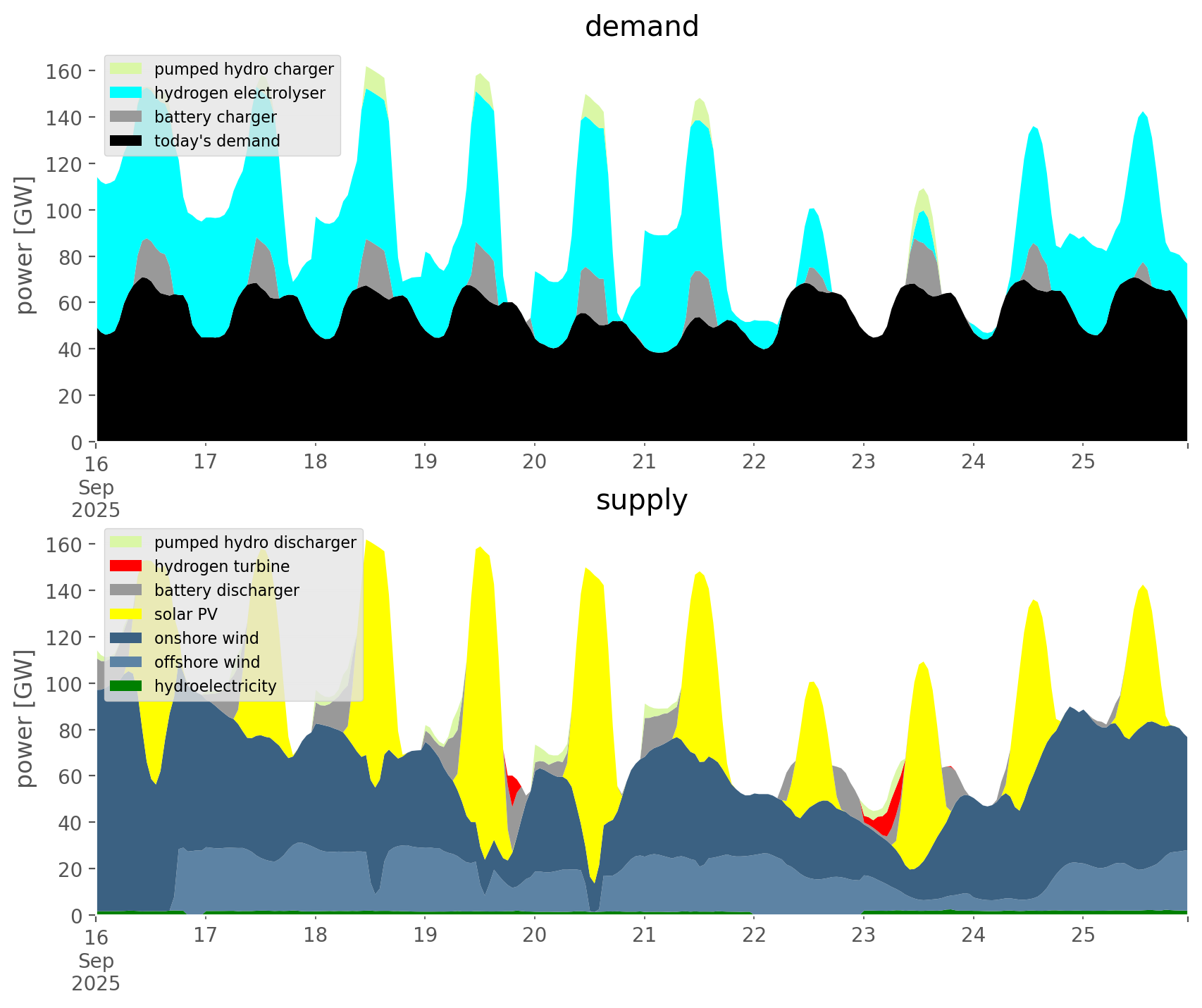The image size is (1202, 1008).
Task: Click the "supply" chart title
Action: [641, 500]
